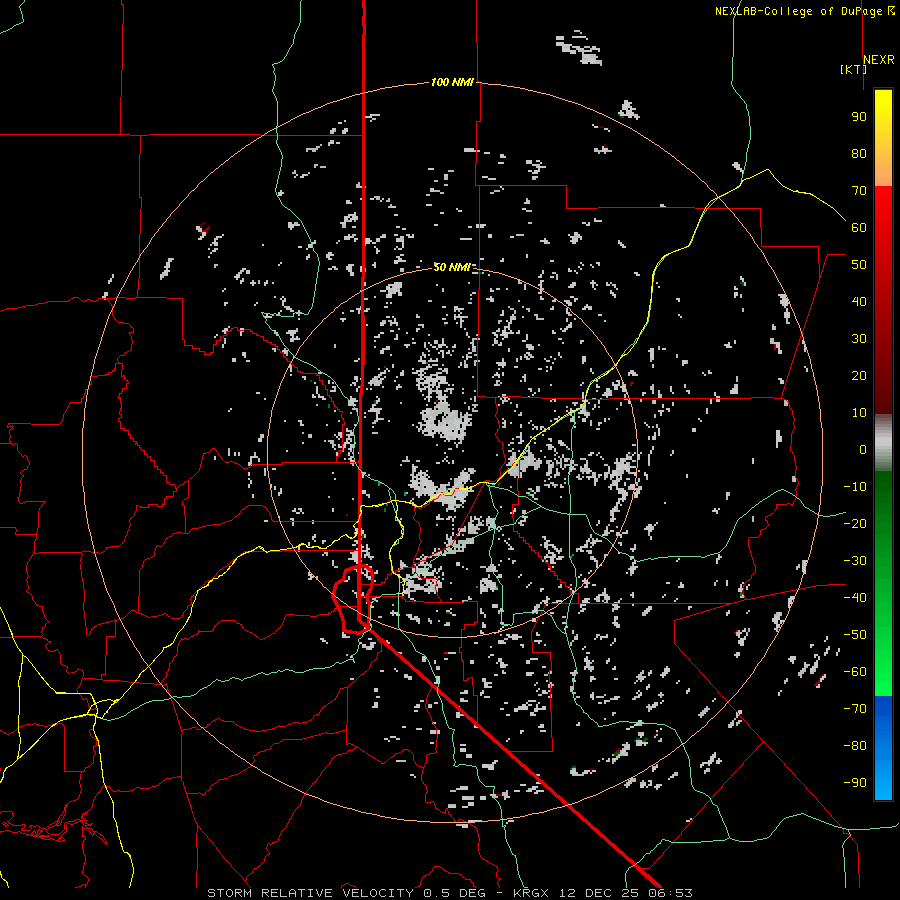Click the KRGX station identifier

tap(532, 893)
